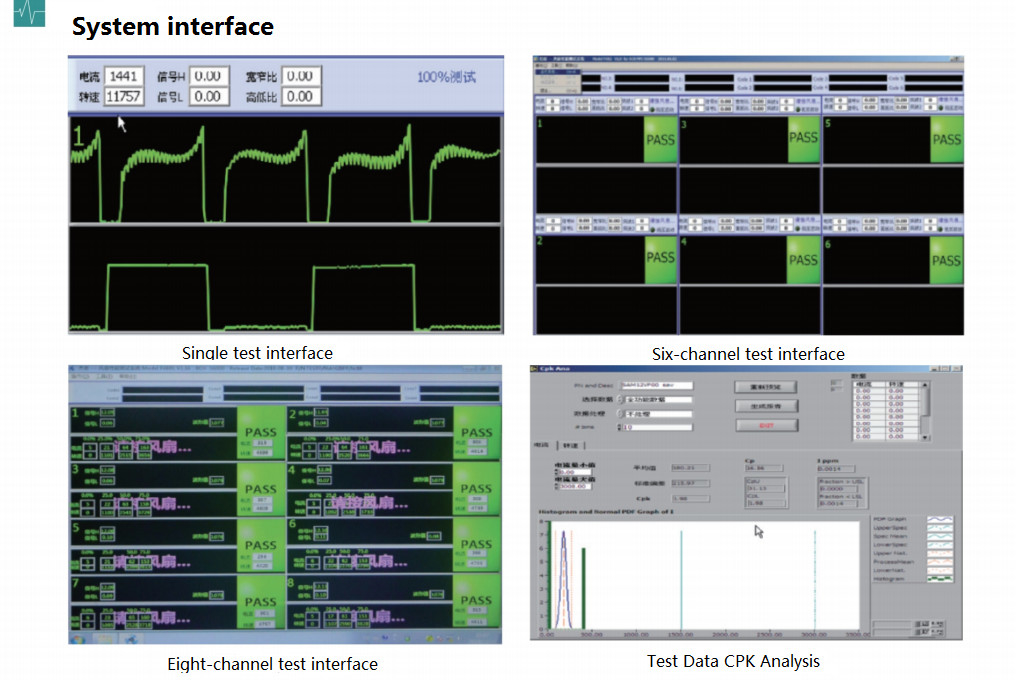Click Windows Start button in eight-channel screenshot

pyautogui.click(x=77, y=637)
